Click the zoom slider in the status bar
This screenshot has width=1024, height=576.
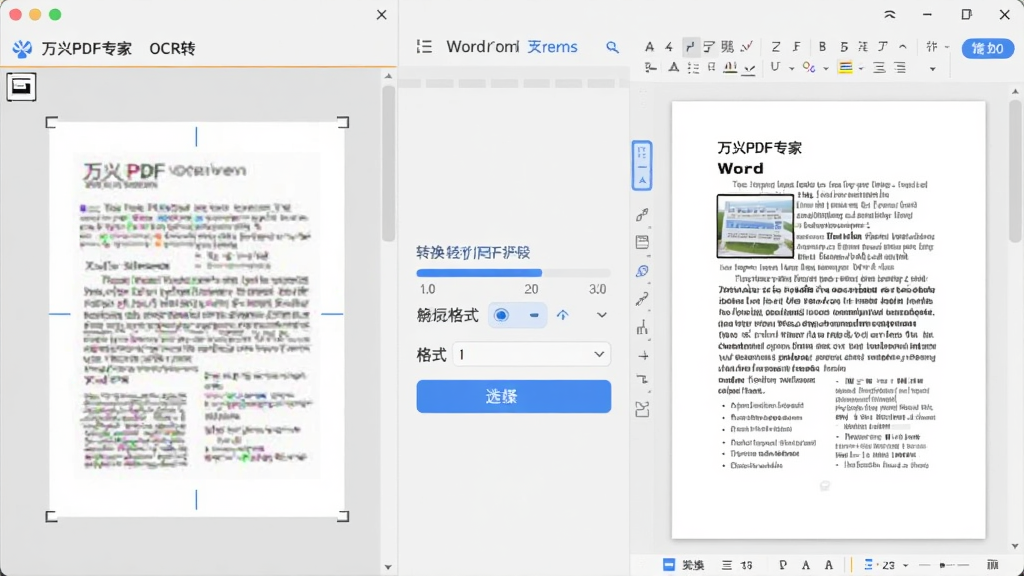tap(944, 565)
